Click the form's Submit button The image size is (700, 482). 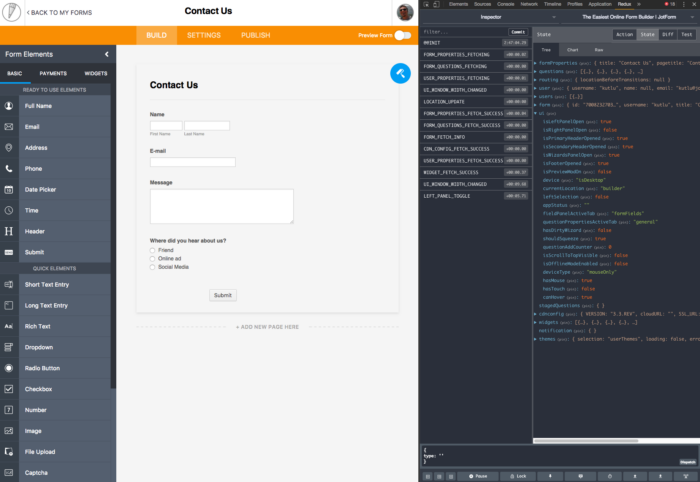coord(223,295)
